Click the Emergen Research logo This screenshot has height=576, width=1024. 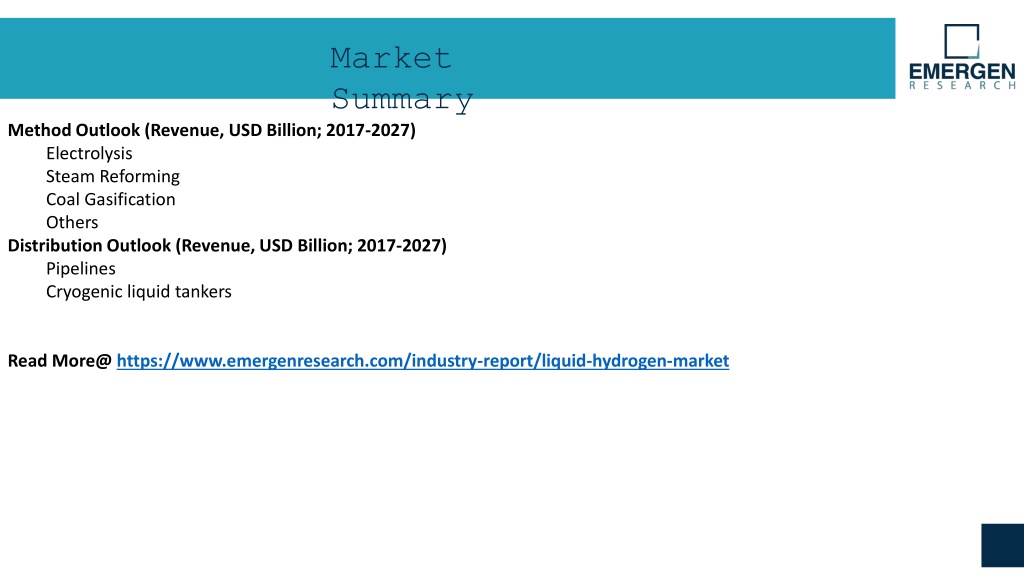(x=962, y=57)
